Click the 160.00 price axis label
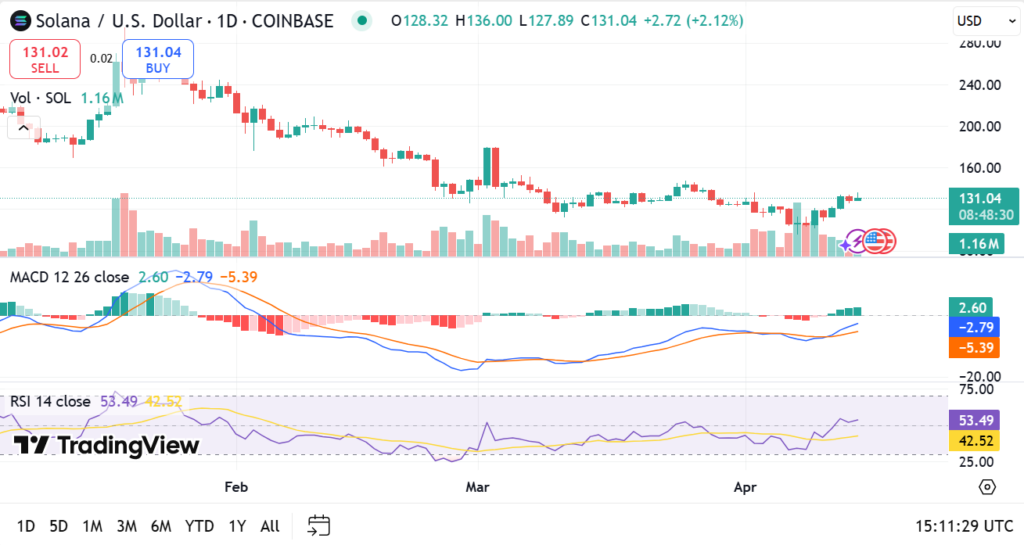The image size is (1024, 545). 980,168
